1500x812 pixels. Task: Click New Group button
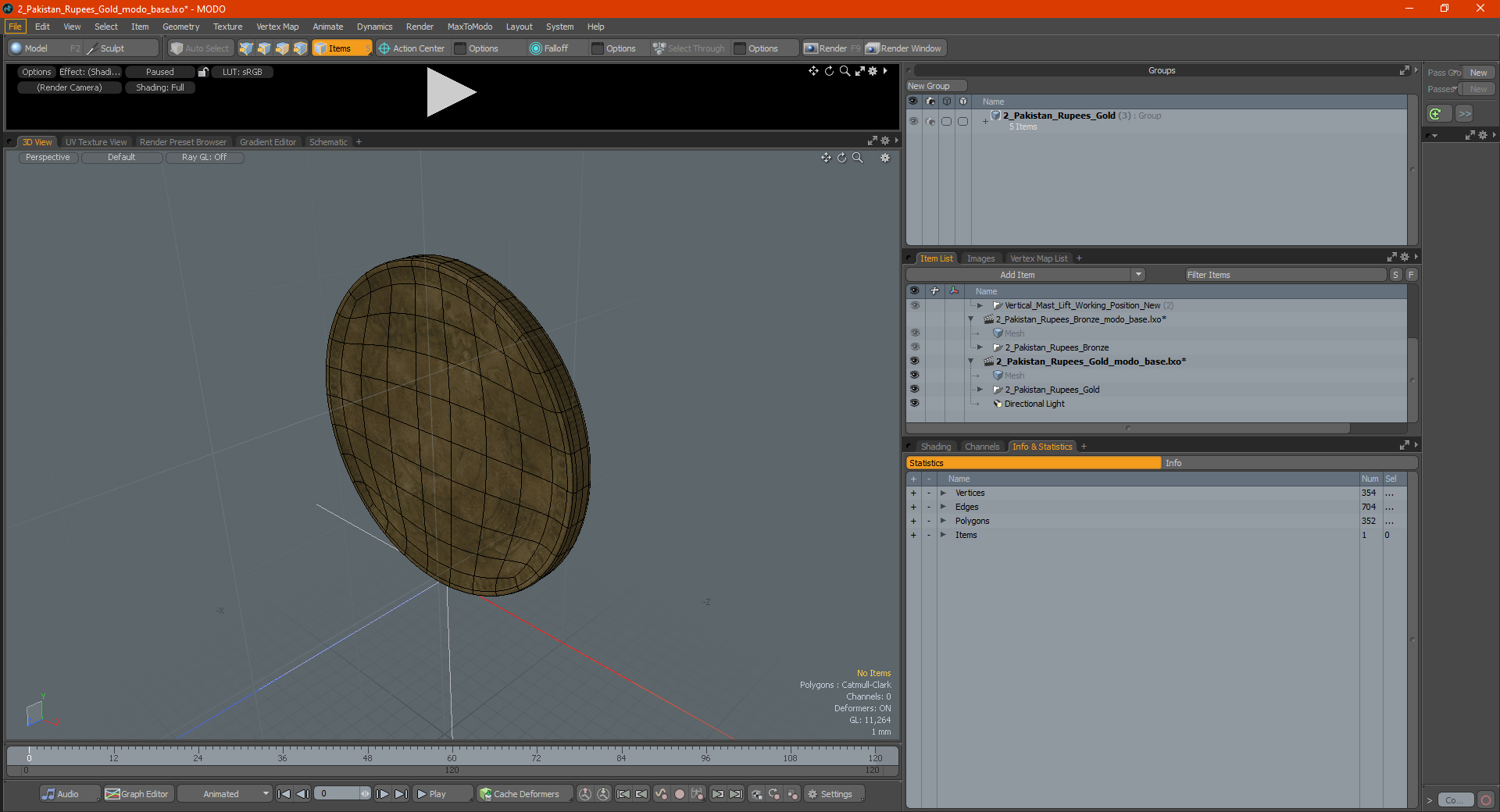pyautogui.click(x=936, y=86)
